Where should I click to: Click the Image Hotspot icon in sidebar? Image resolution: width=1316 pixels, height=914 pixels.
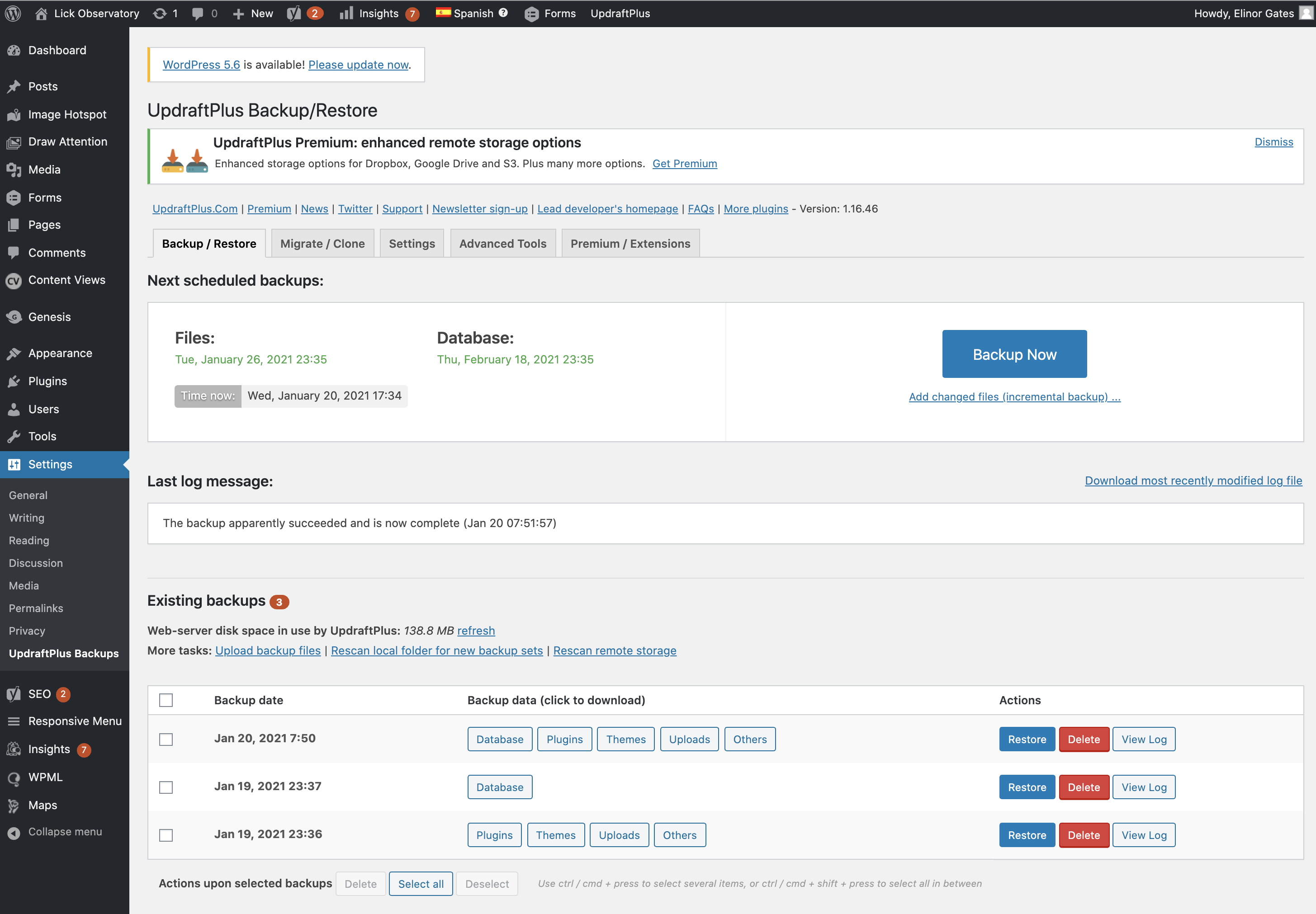click(x=14, y=114)
